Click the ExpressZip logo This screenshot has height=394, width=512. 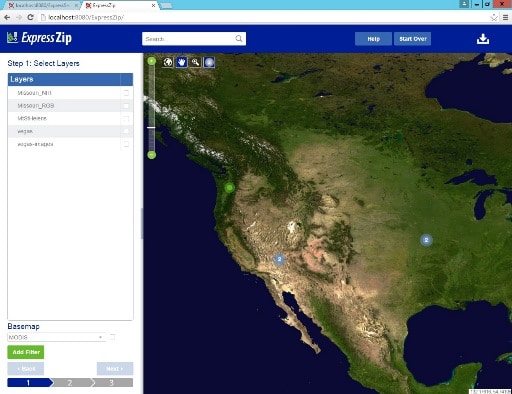pyautogui.click(x=39, y=38)
